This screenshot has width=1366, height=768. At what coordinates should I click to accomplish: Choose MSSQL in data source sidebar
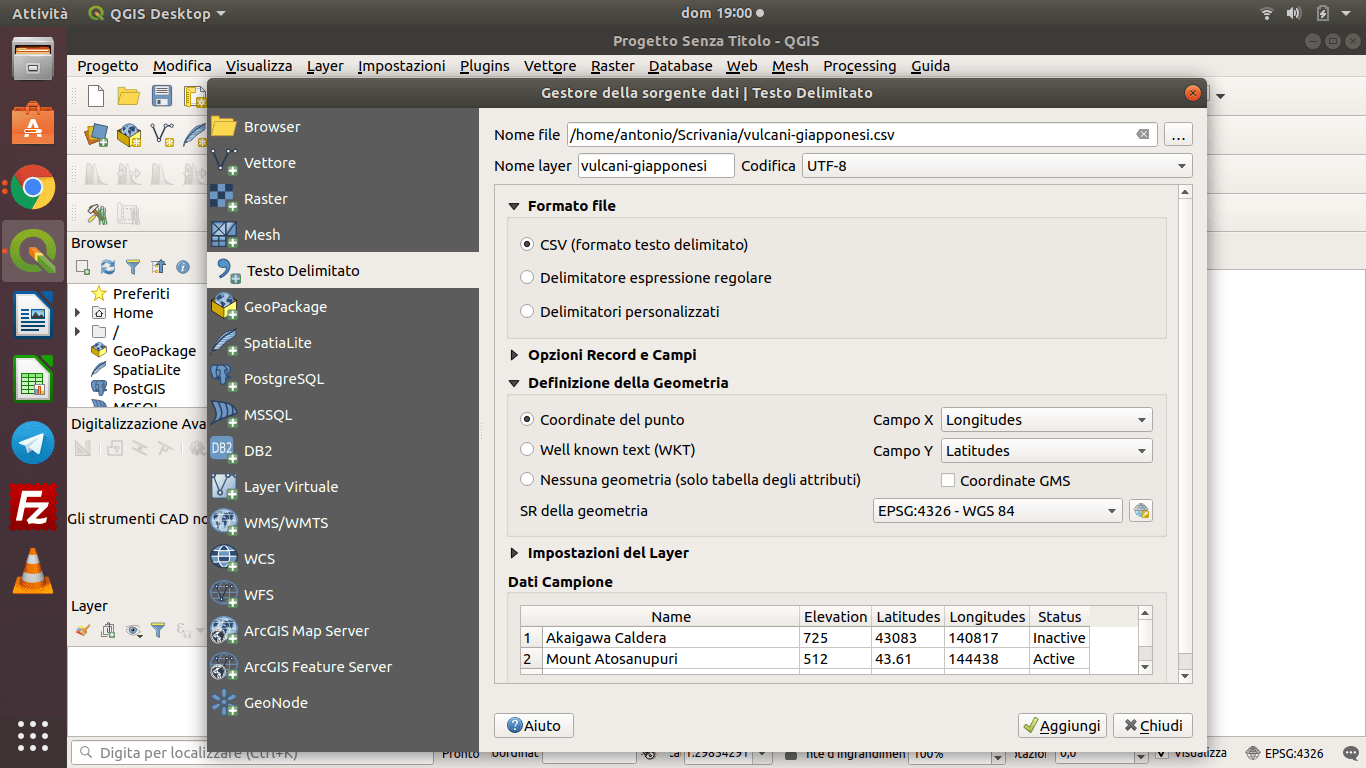coord(343,415)
